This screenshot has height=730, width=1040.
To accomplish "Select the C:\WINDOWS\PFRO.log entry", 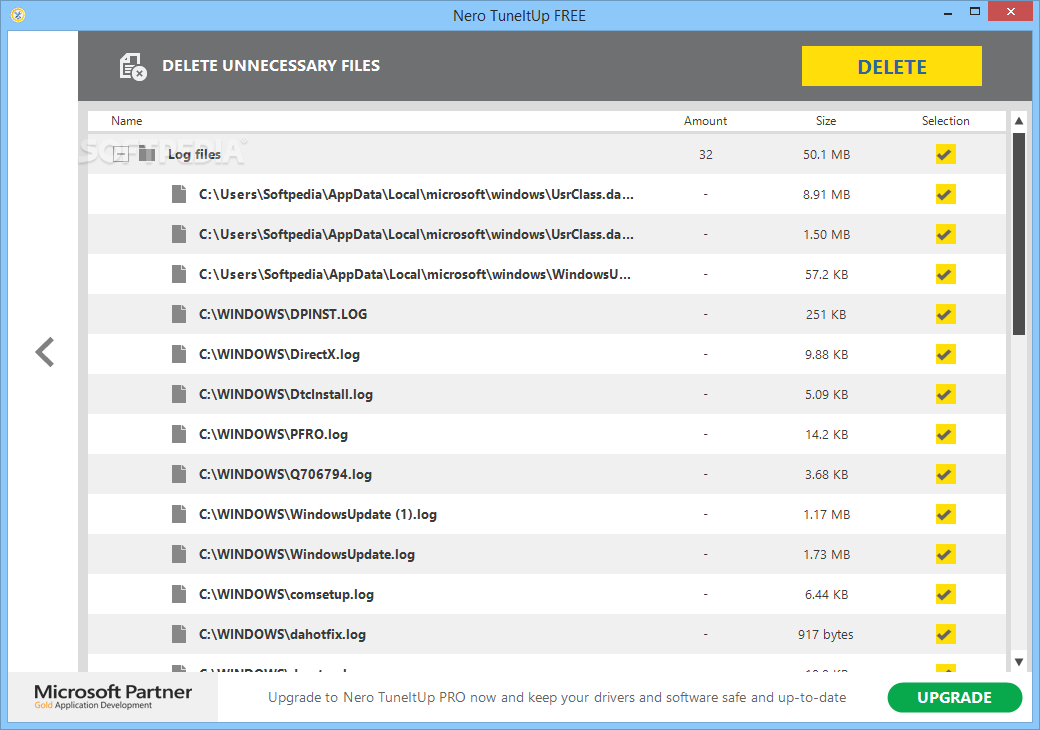I will click(273, 434).
